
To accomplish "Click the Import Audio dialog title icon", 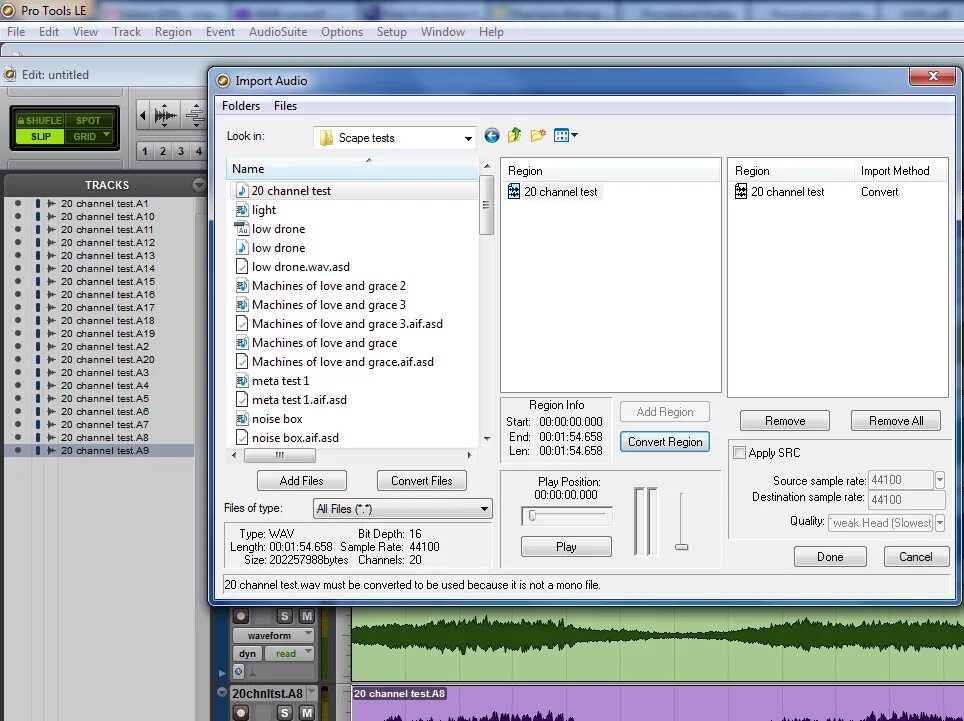I will pos(223,81).
